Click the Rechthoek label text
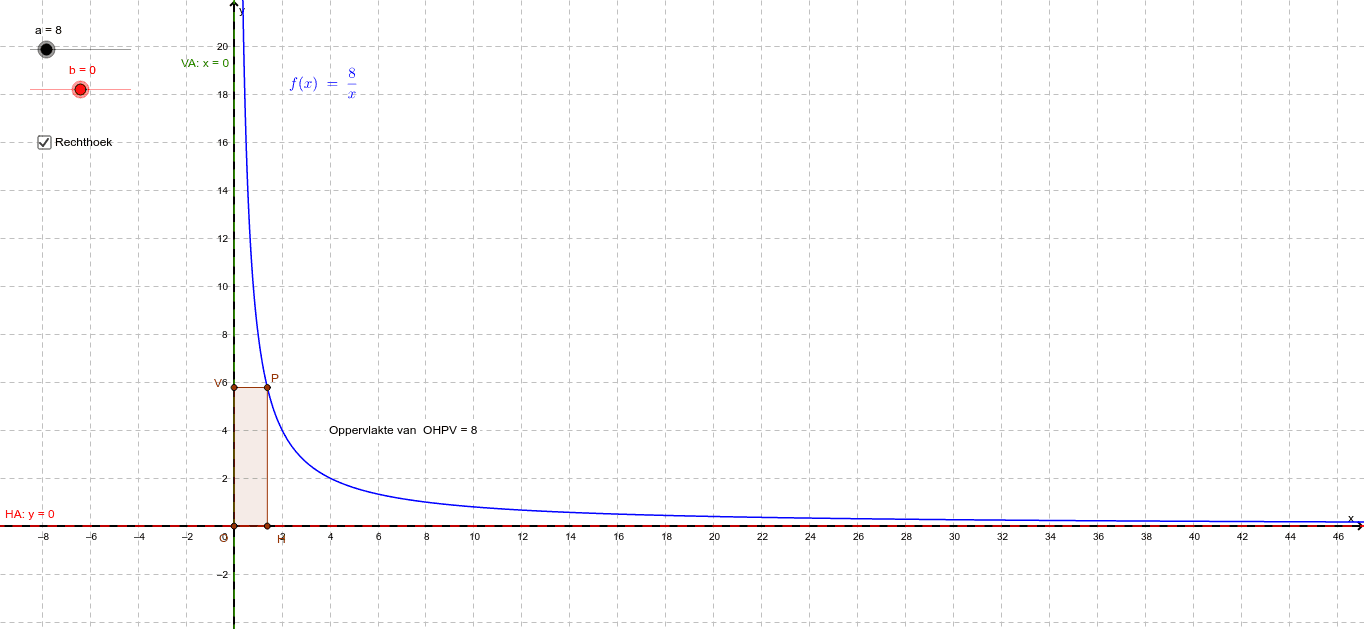 84,142
